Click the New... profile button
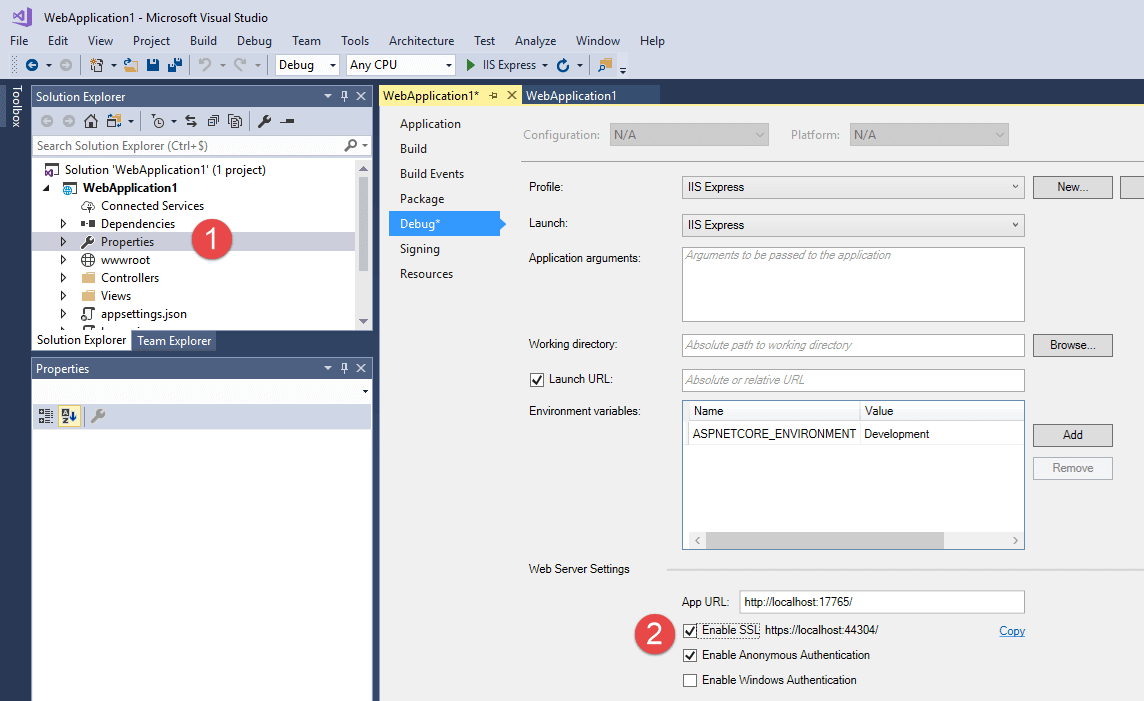1144x701 pixels. tap(1072, 187)
